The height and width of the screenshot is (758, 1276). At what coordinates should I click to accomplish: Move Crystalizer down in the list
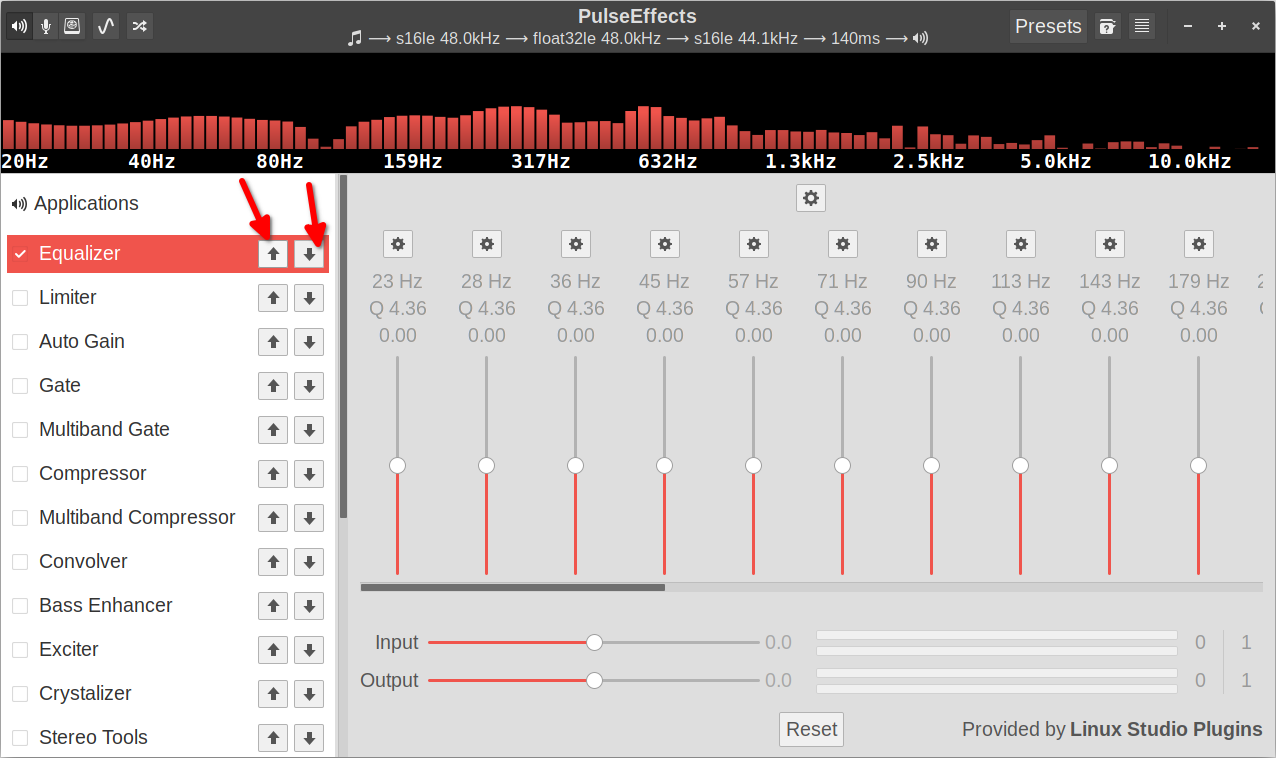pyautogui.click(x=309, y=694)
